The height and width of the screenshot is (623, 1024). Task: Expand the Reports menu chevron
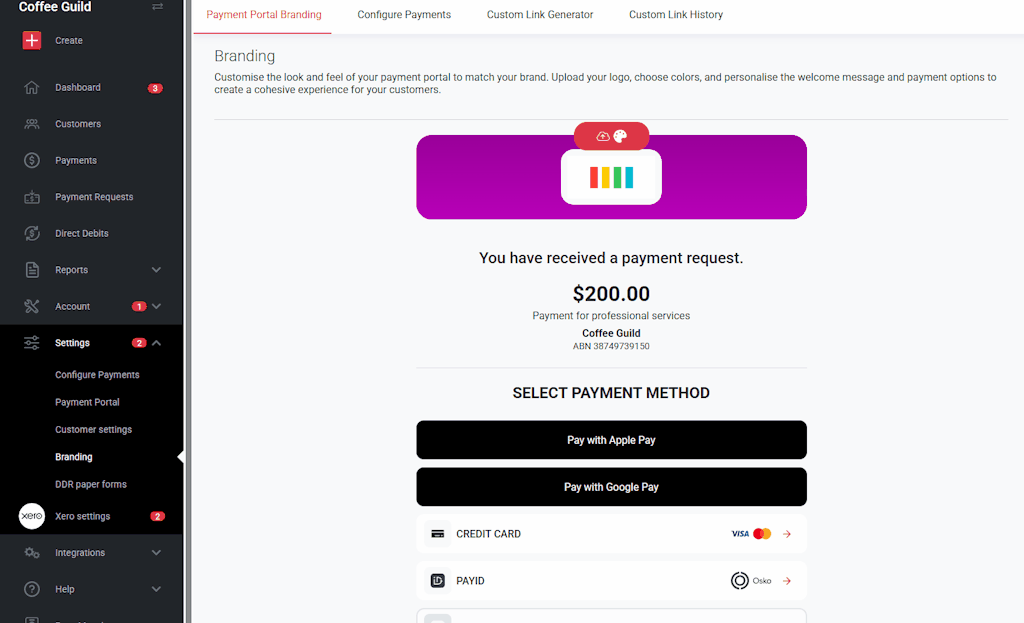(x=156, y=270)
